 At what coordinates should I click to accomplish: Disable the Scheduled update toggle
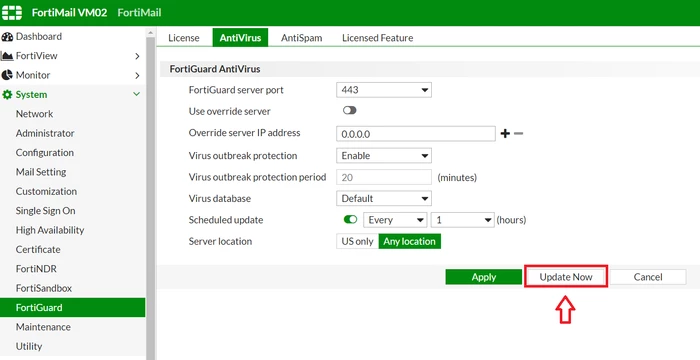350,219
